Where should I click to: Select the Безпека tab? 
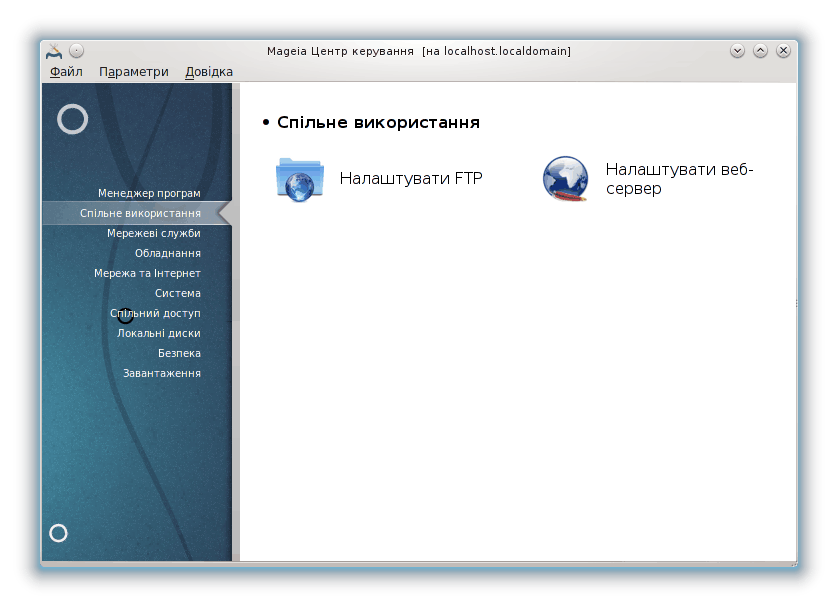point(180,353)
